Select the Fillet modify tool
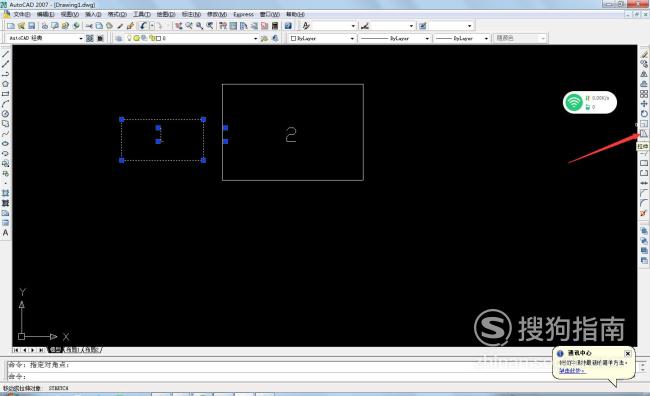Viewport: 650px width, 396px height. [644, 203]
